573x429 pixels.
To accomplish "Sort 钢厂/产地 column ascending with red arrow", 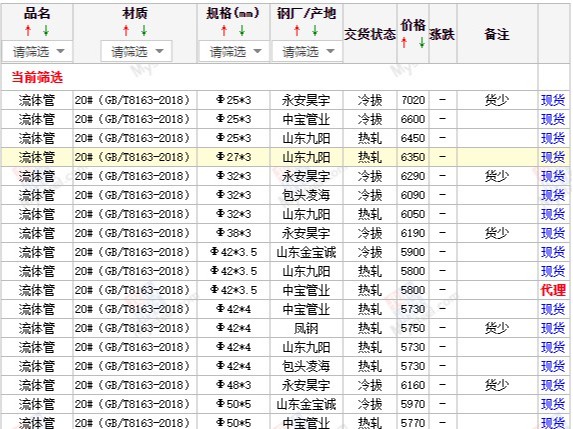I will click(297, 31).
